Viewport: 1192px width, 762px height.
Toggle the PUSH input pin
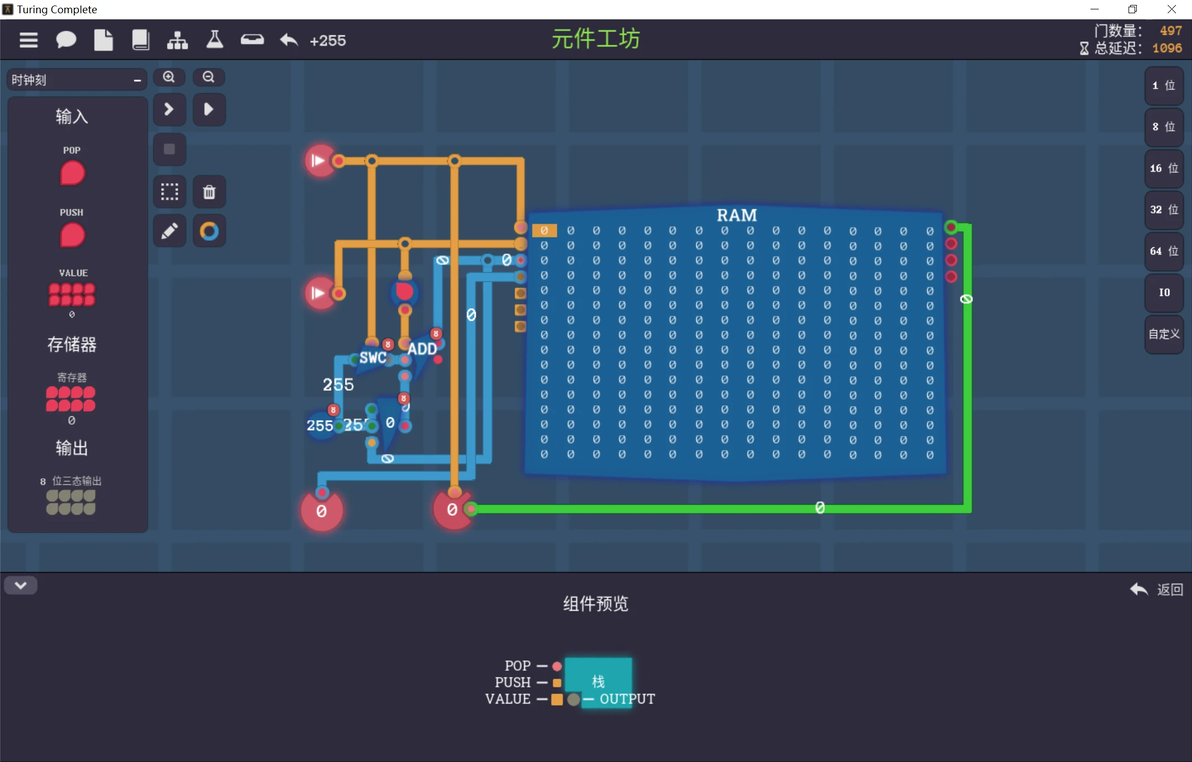click(72, 235)
